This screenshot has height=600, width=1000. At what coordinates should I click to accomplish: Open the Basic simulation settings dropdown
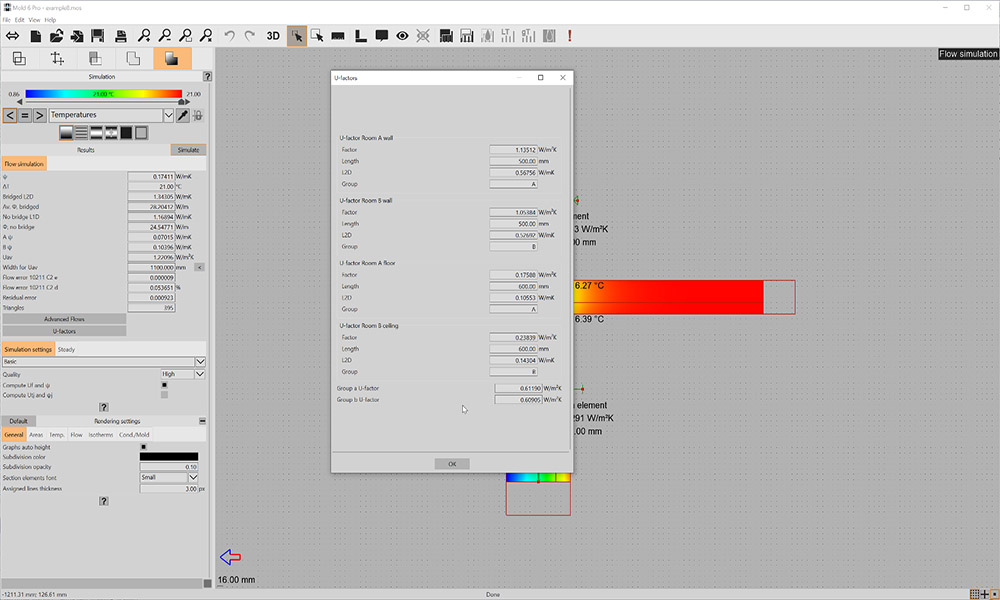click(x=200, y=362)
